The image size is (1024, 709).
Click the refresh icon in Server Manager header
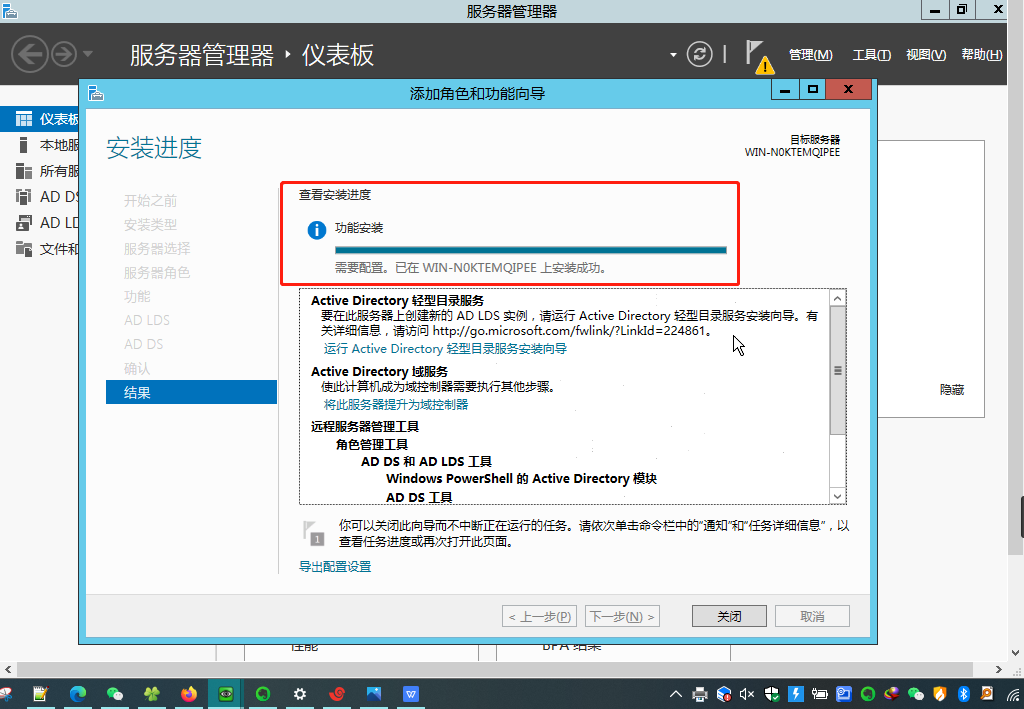699,54
